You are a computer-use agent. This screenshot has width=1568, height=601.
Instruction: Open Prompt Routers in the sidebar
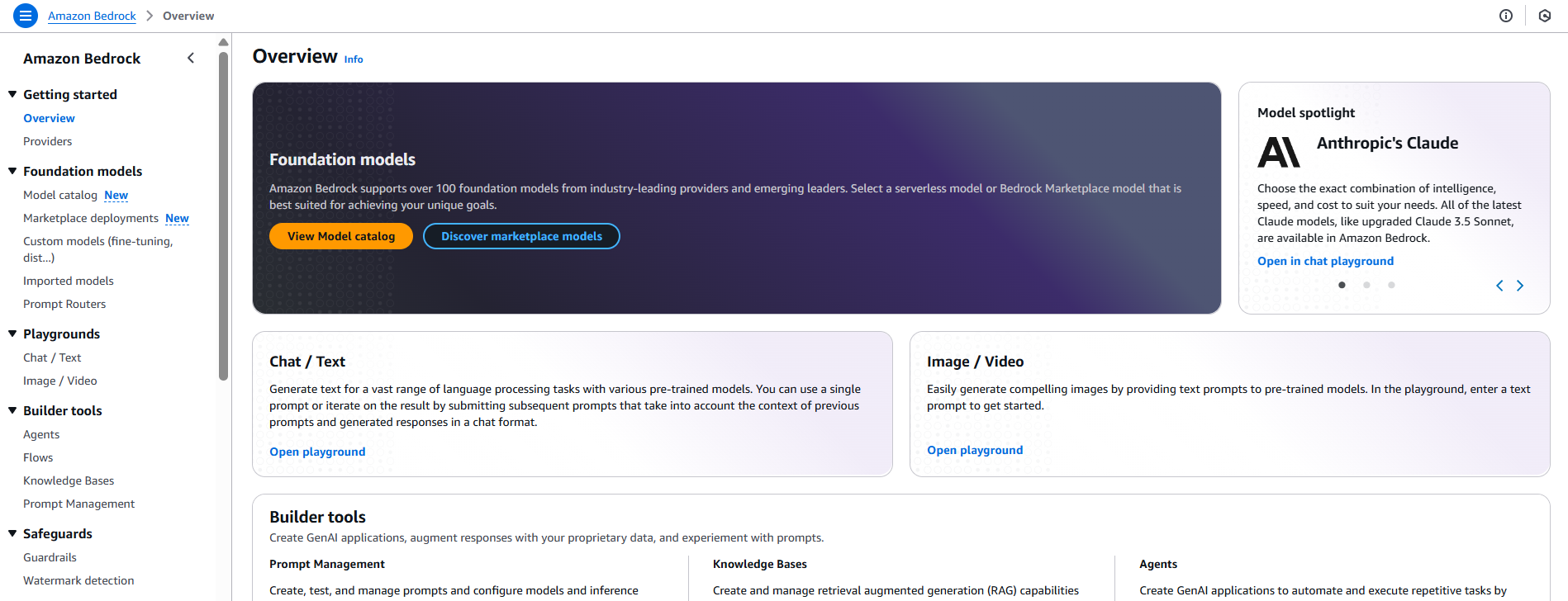pos(64,304)
